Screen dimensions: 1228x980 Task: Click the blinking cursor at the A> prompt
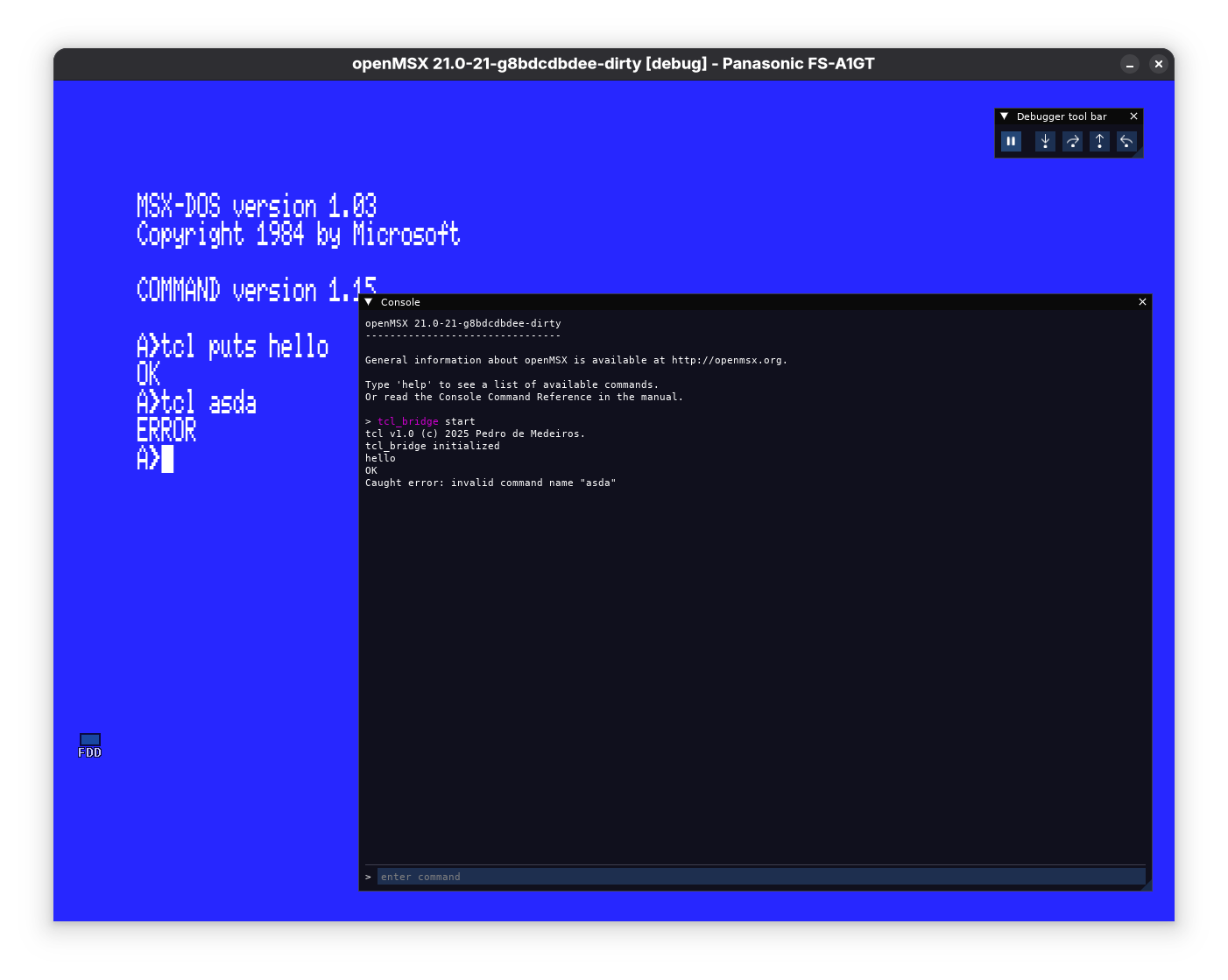tap(167, 458)
